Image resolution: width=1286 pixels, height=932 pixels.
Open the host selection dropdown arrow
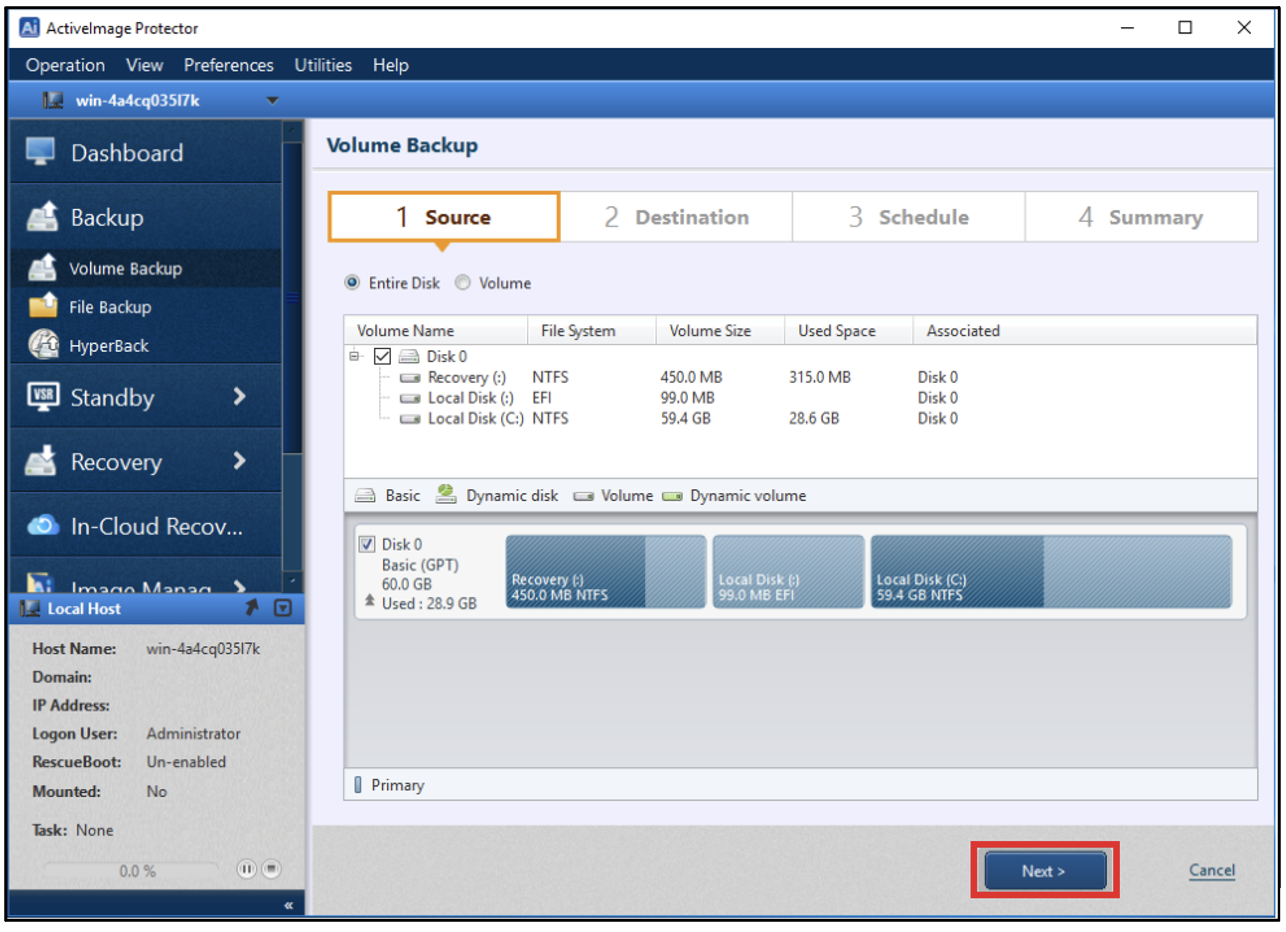(x=272, y=100)
